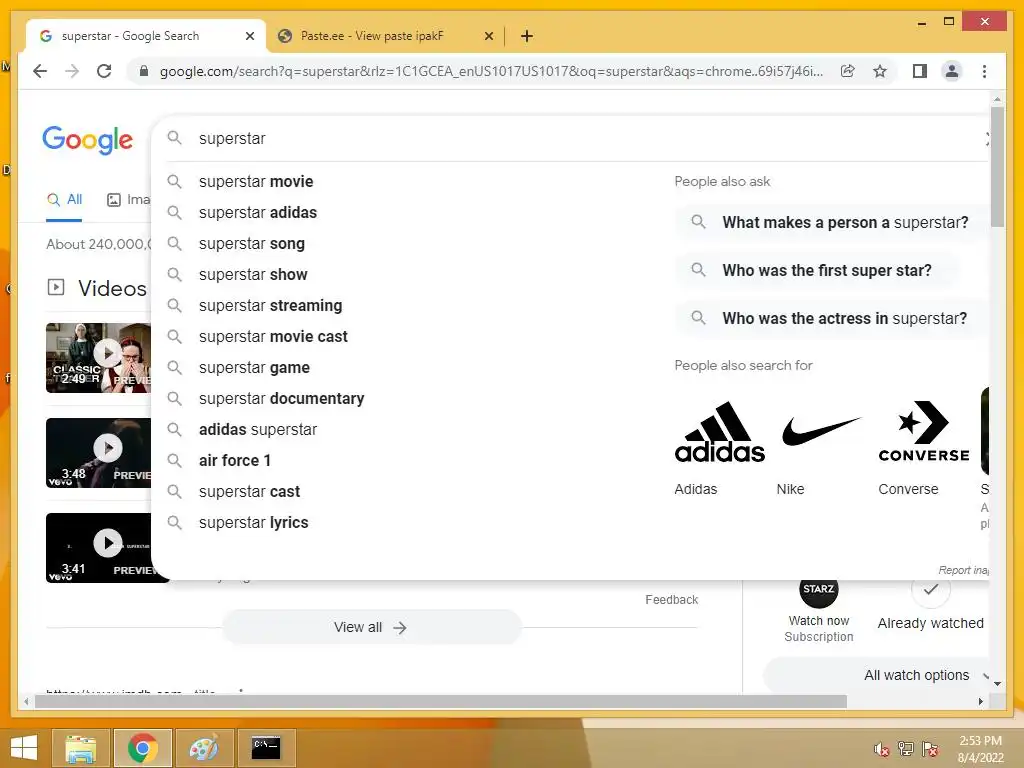Screen dimensions: 1024x768
Task: Open question Who was the actress in superstar
Action: [831, 319]
